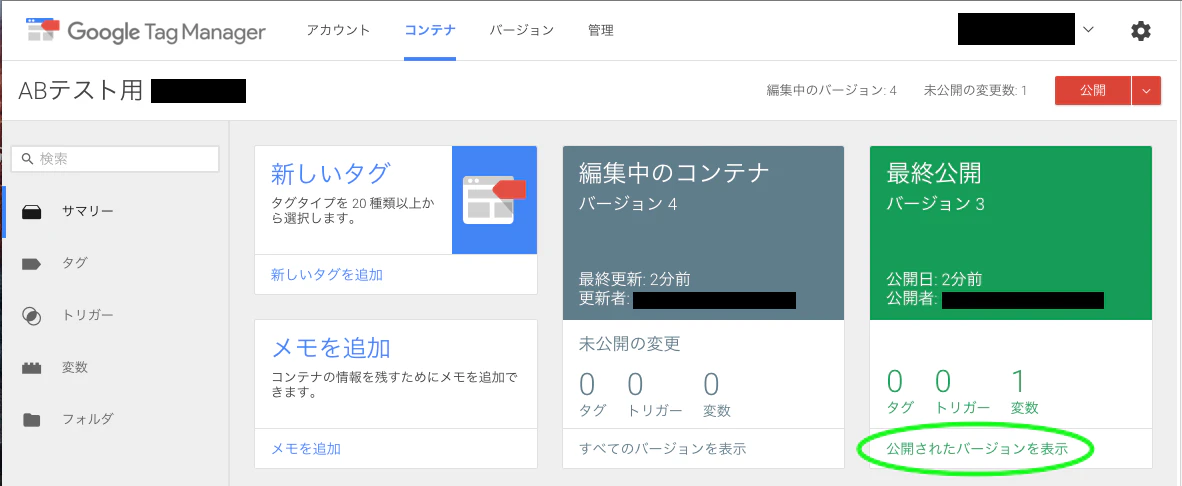Click 編集中のバージョン: 4 text
1182x486 pixels.
click(831, 90)
